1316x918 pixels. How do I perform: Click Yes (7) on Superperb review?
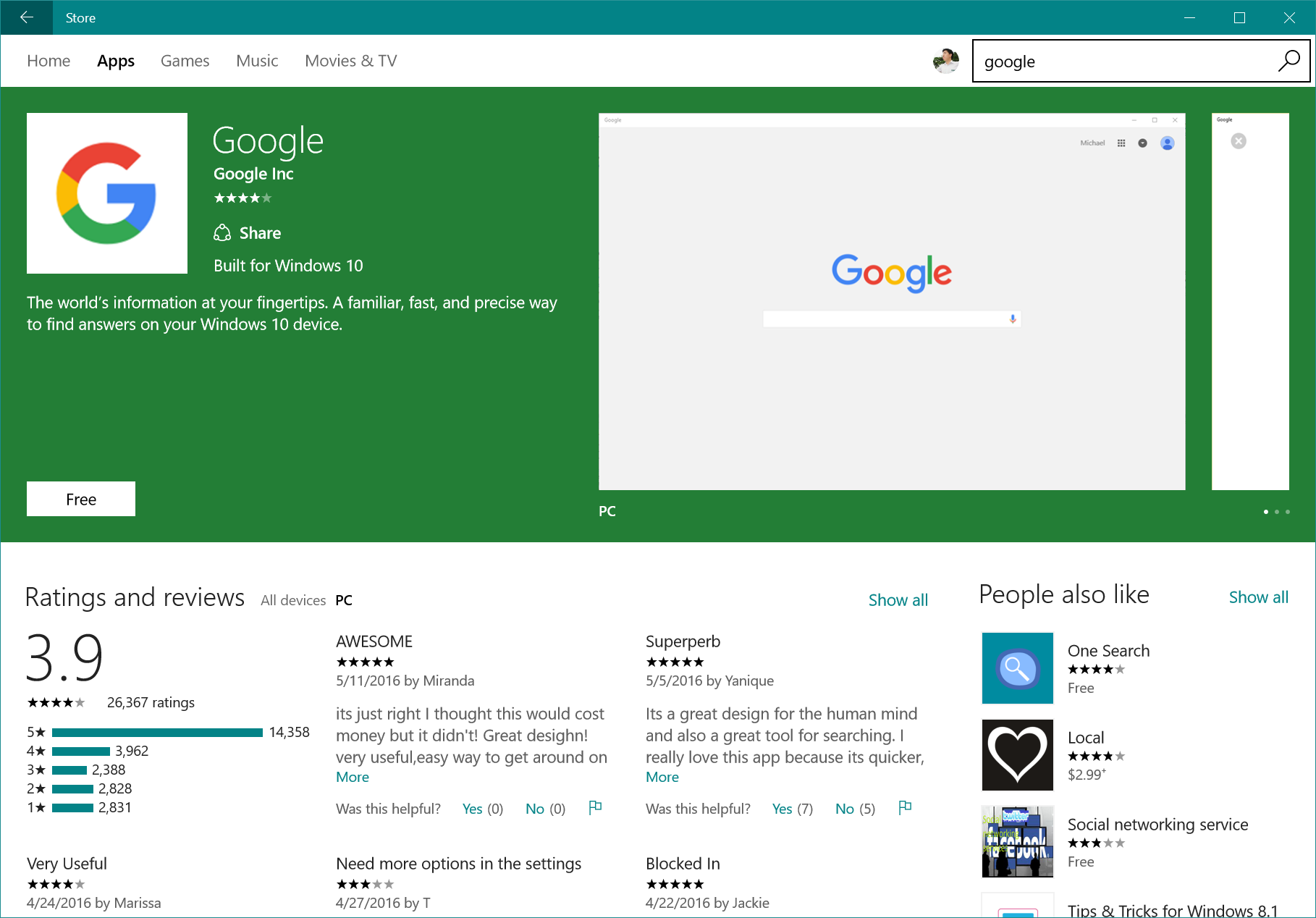coord(792,809)
